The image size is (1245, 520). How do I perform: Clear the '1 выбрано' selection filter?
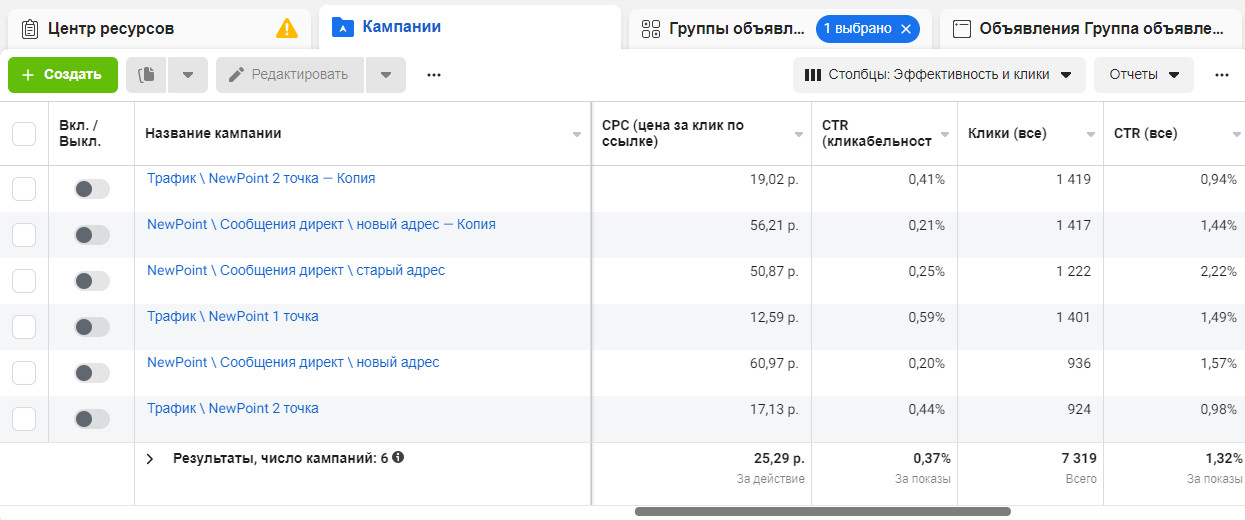click(905, 29)
